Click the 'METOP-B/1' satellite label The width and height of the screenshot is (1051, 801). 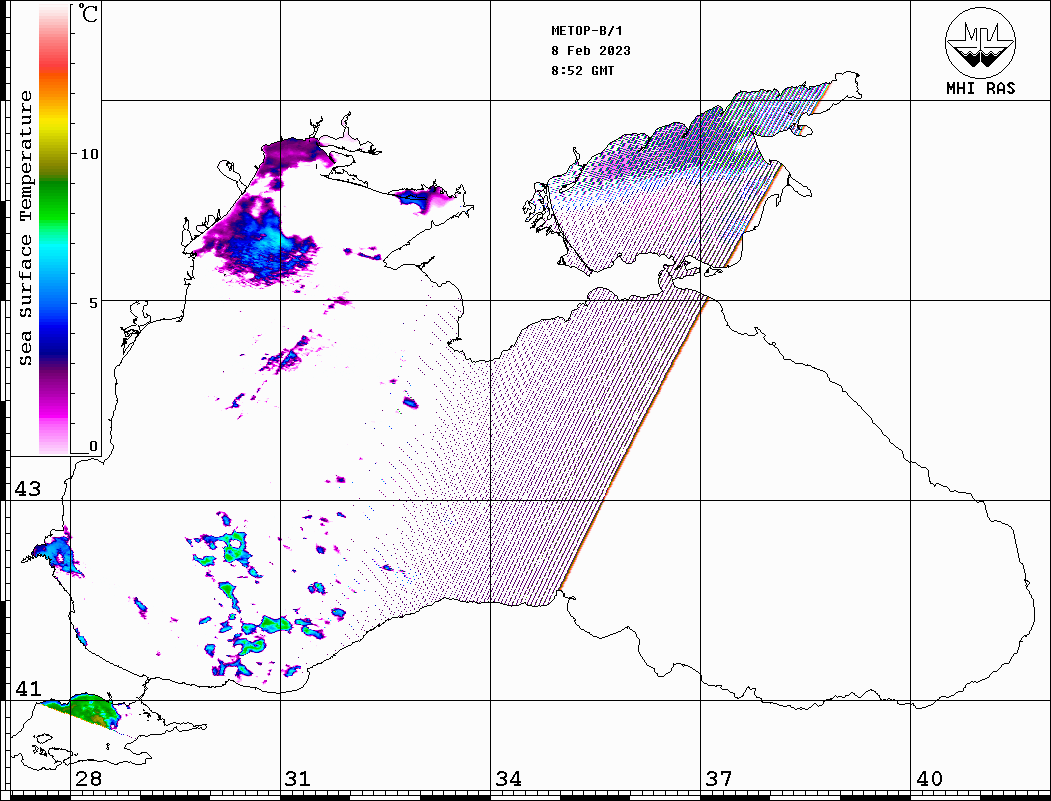click(587, 31)
